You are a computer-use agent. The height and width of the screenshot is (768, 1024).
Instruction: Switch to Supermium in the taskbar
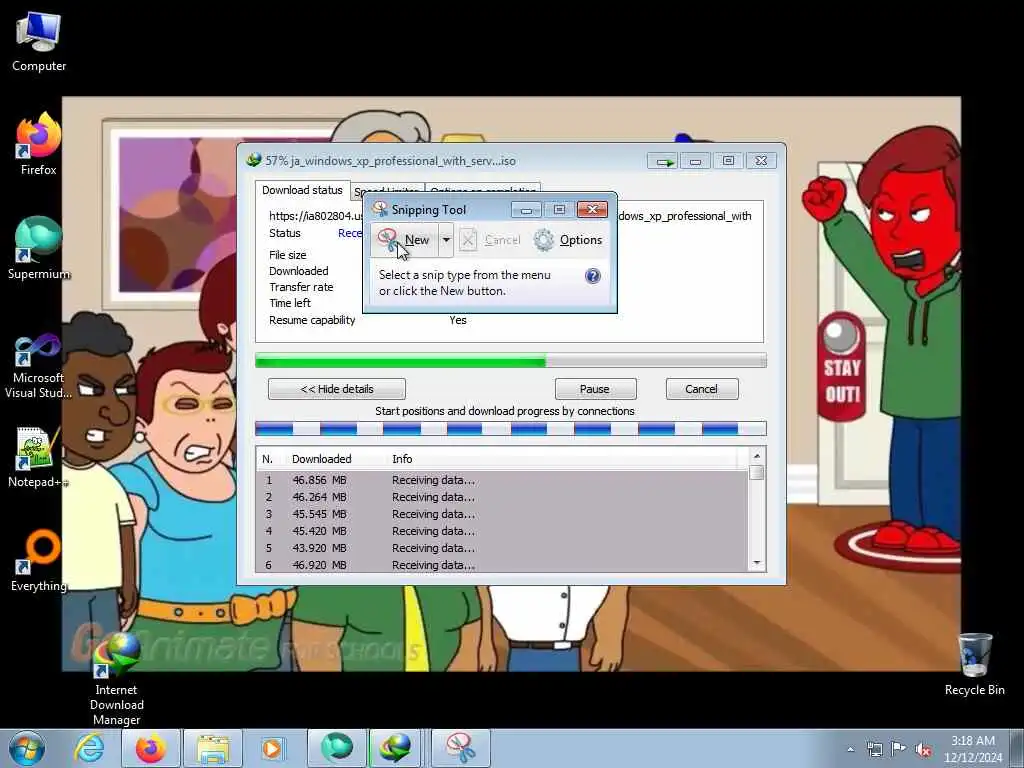pyautogui.click(x=337, y=748)
